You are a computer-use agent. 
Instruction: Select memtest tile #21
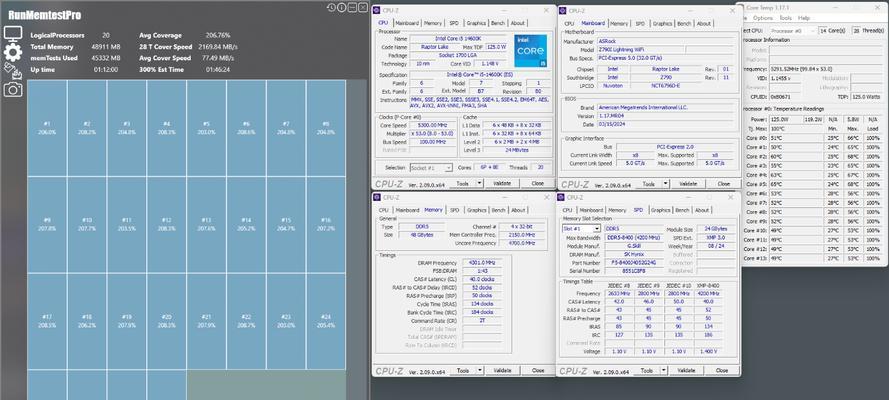click(206, 321)
